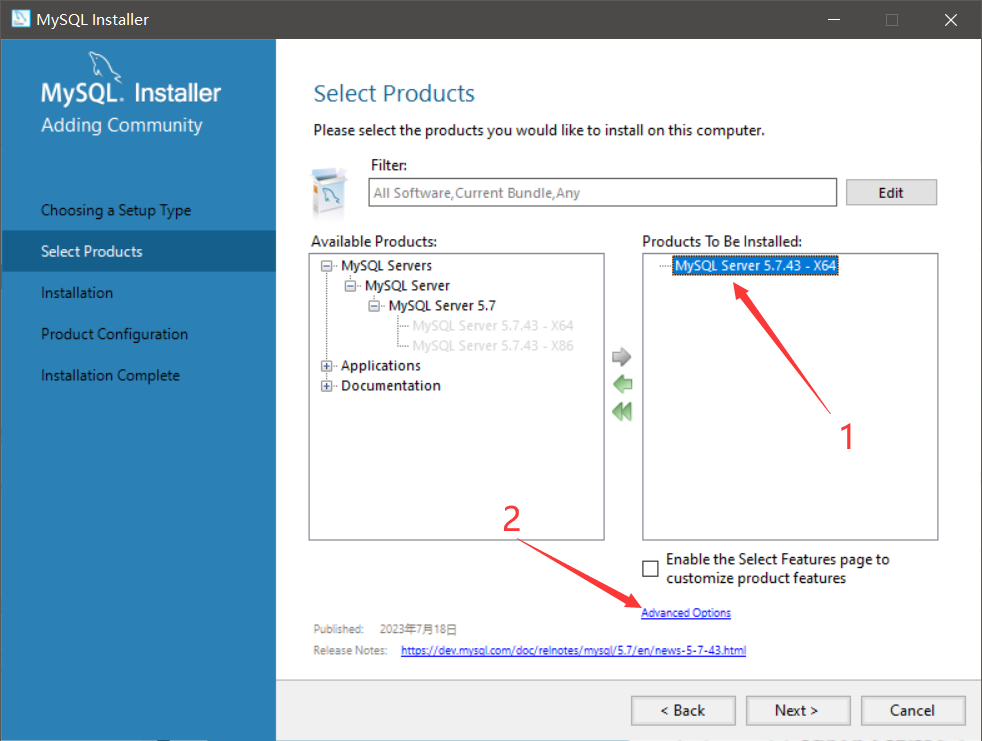Click the software box icon beside Filter
The image size is (982, 741).
click(329, 192)
